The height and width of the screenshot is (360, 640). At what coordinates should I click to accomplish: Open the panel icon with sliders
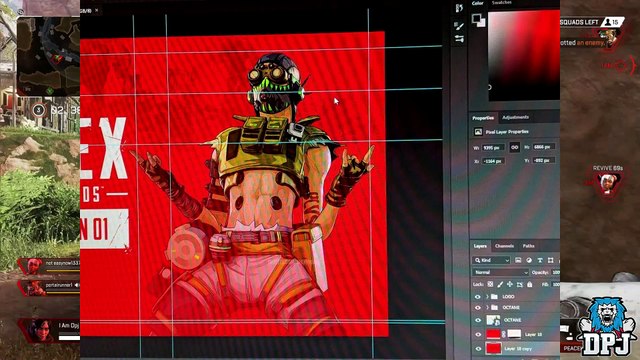pos(459,39)
